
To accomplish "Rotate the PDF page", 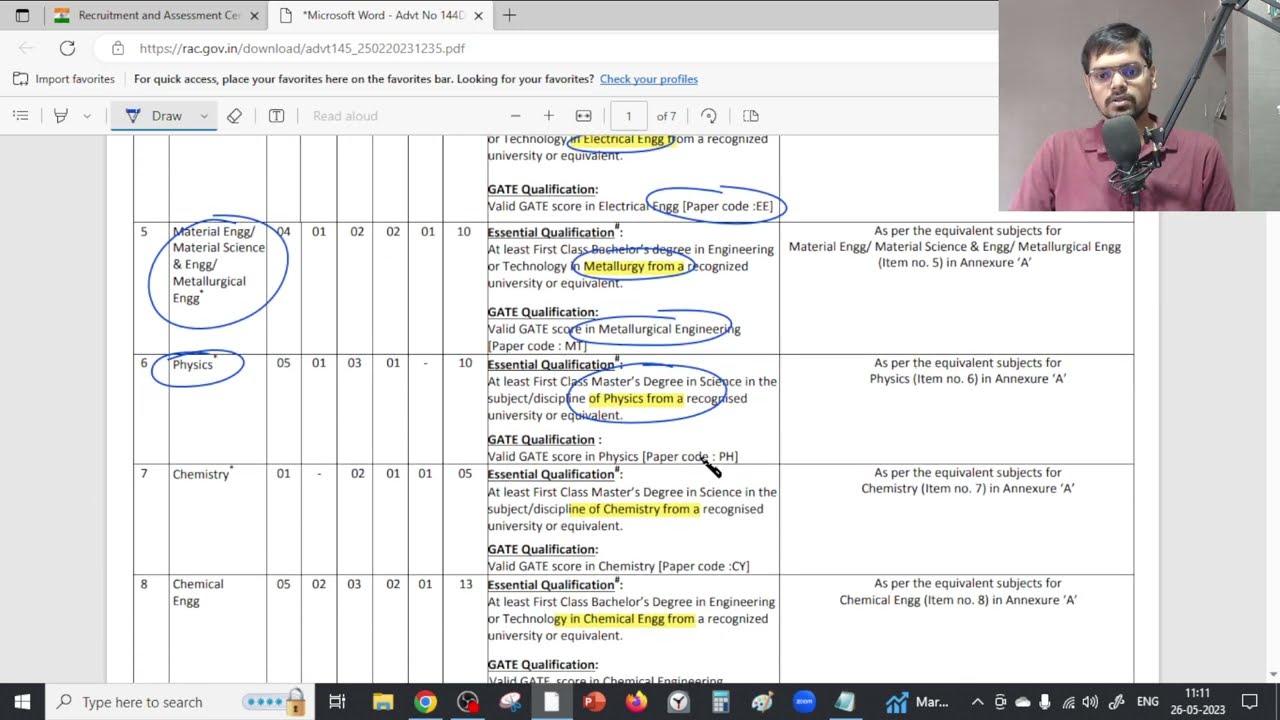I will (x=709, y=116).
